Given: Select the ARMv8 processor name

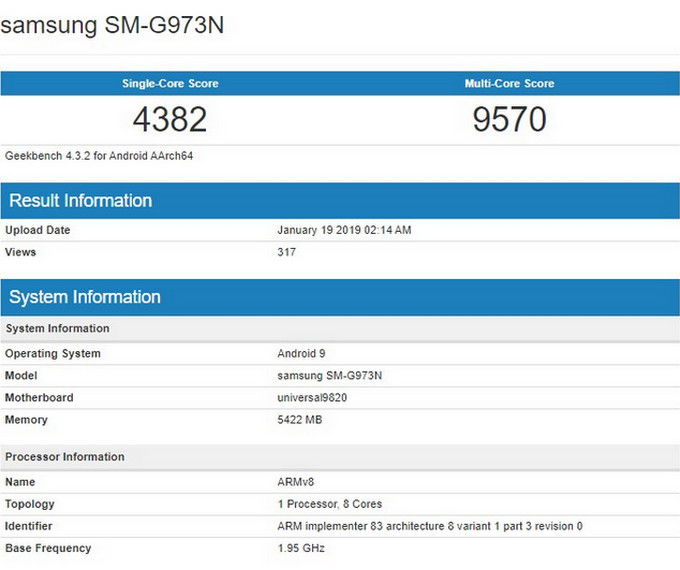Looking at the screenshot, I should point(295,482).
